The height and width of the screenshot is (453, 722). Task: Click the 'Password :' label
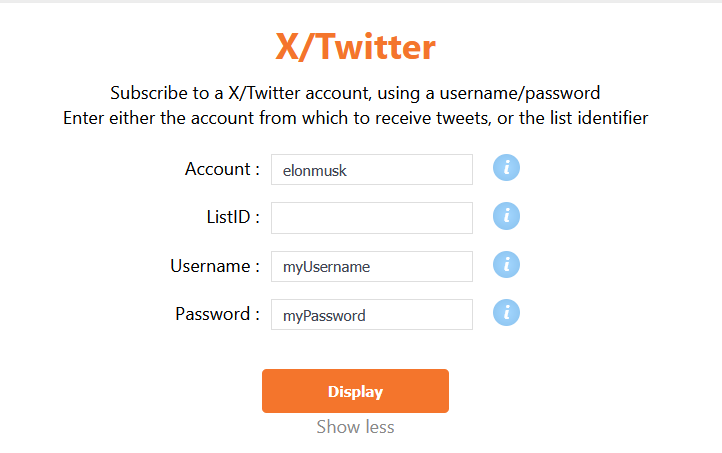pos(217,314)
